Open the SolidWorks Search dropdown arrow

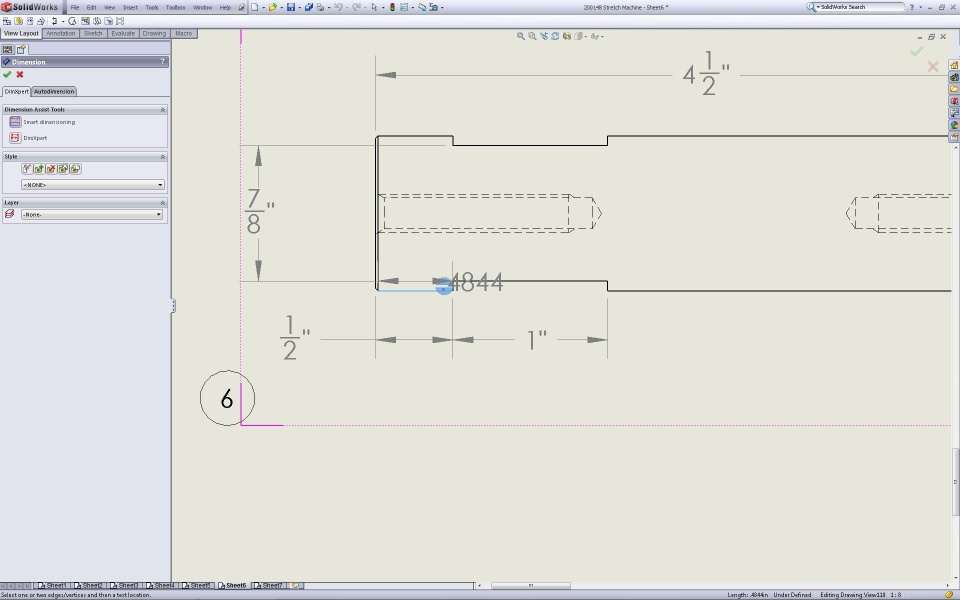(818, 7)
